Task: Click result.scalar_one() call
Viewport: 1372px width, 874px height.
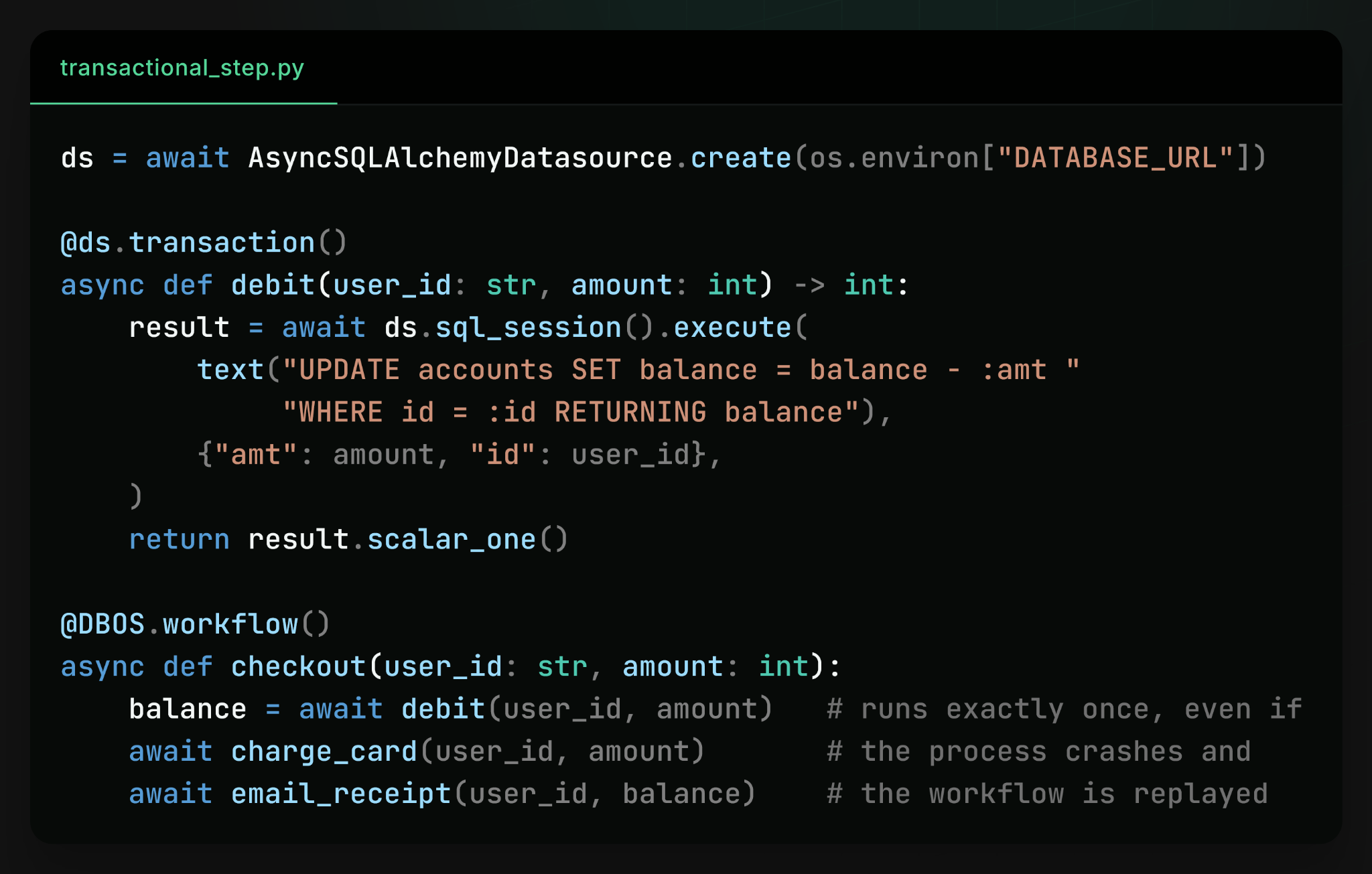Action: pyautogui.click(x=408, y=539)
